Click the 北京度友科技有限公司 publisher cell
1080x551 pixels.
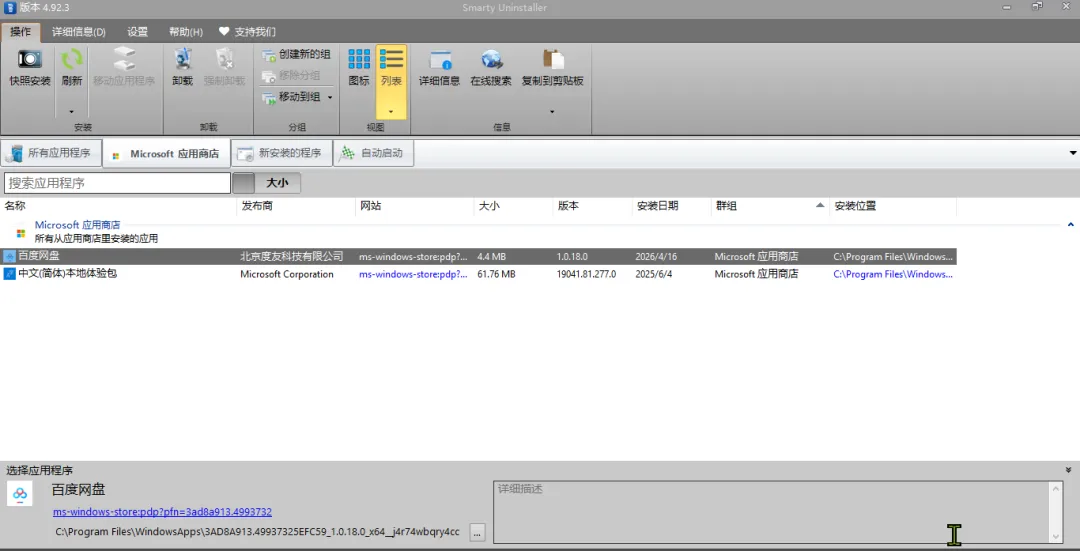(291, 256)
